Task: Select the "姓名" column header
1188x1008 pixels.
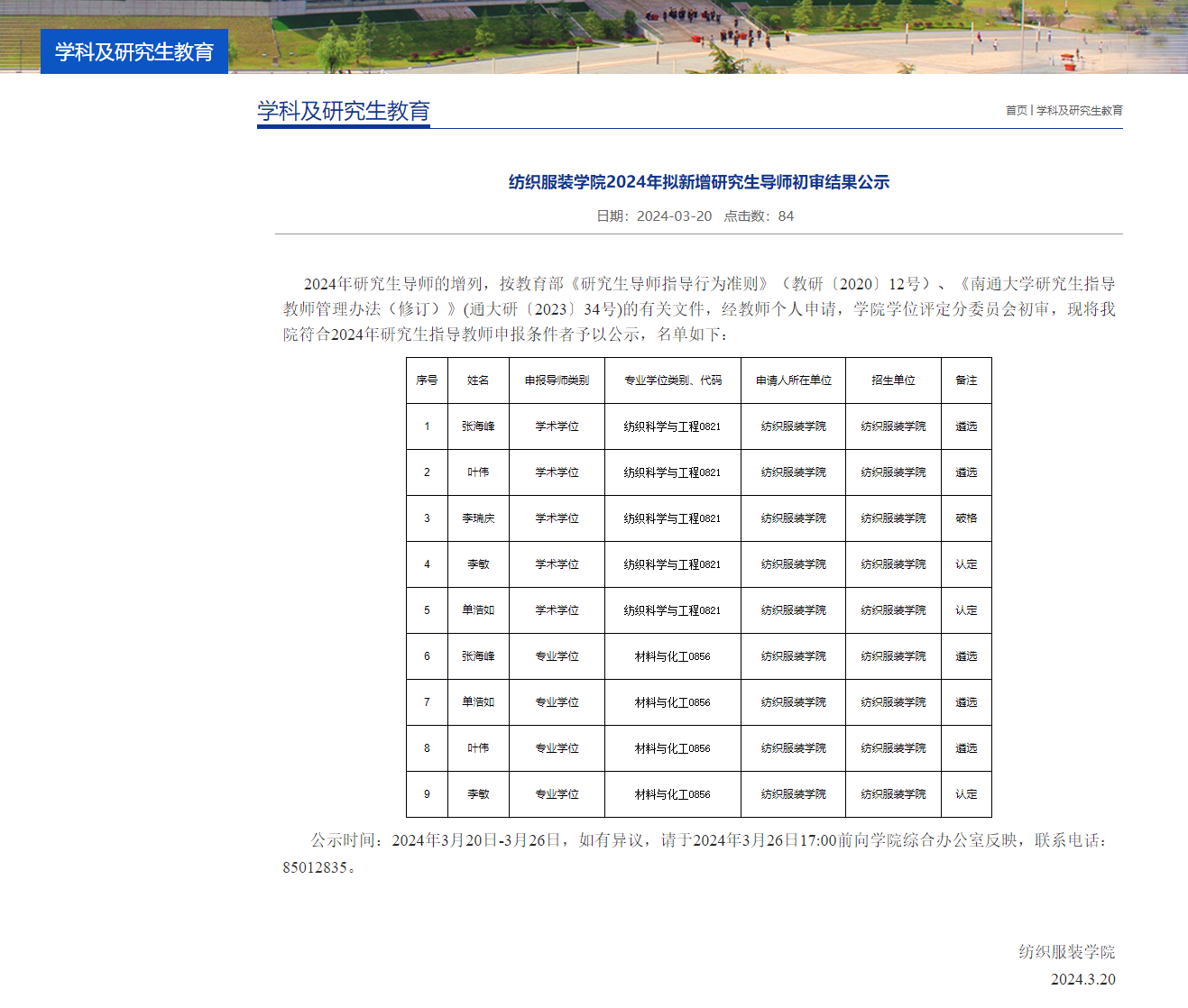Action: [478, 380]
